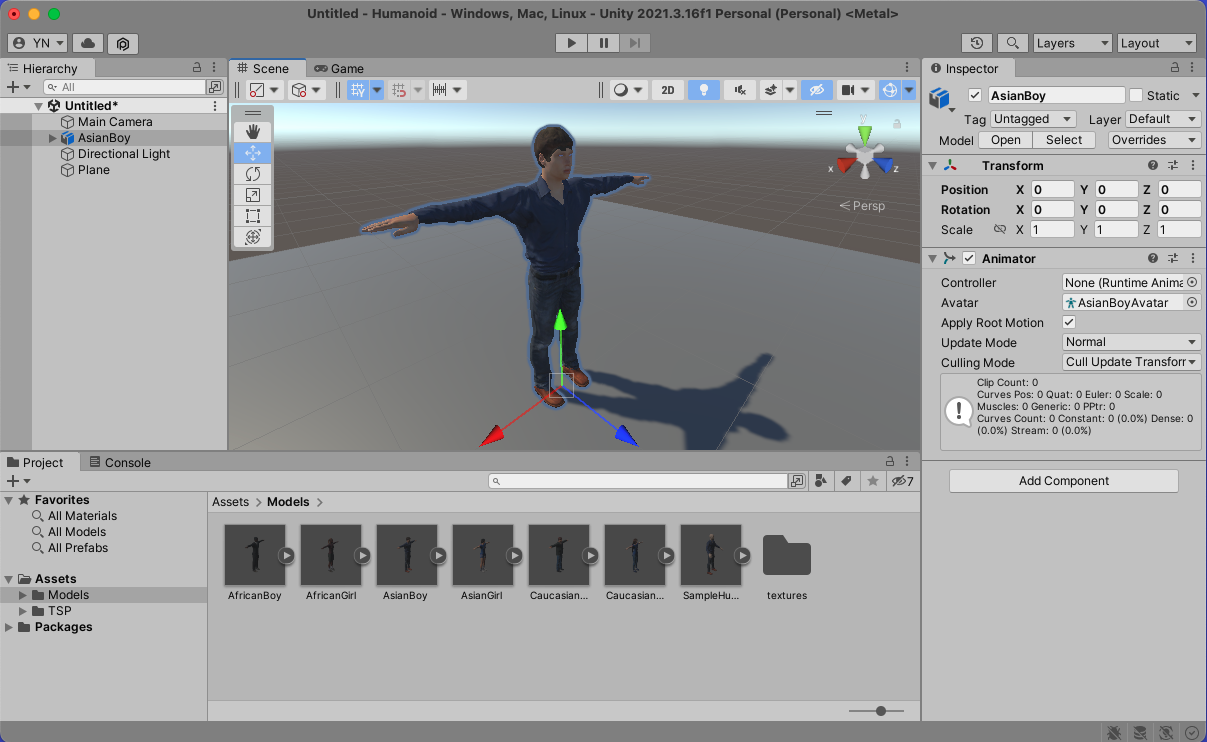Select the Scale tool in Scene toolbar
This screenshot has height=742, width=1207.
pyautogui.click(x=252, y=195)
